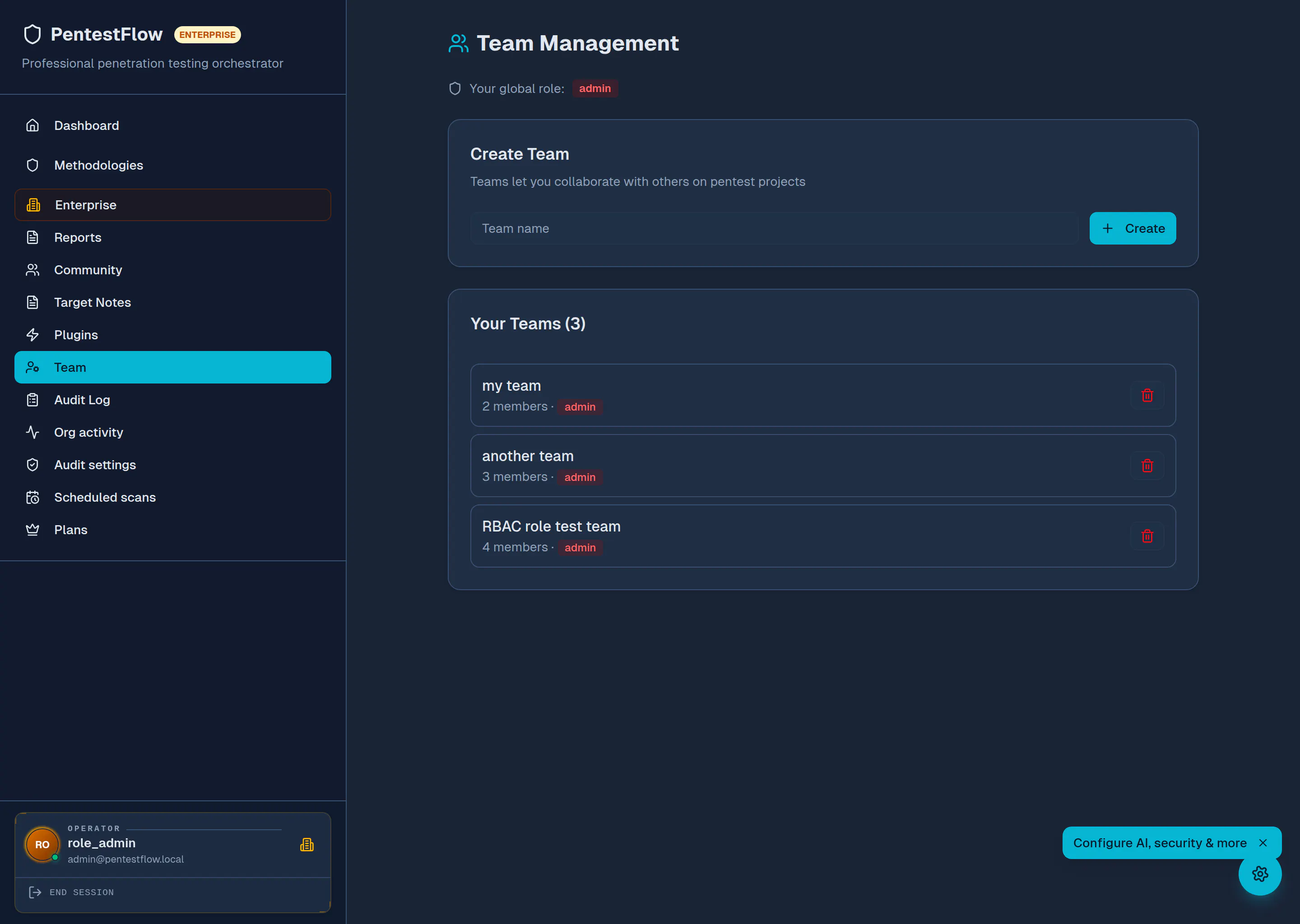
Task: Click the shield icon beside 'Your global role'
Action: (x=455, y=88)
